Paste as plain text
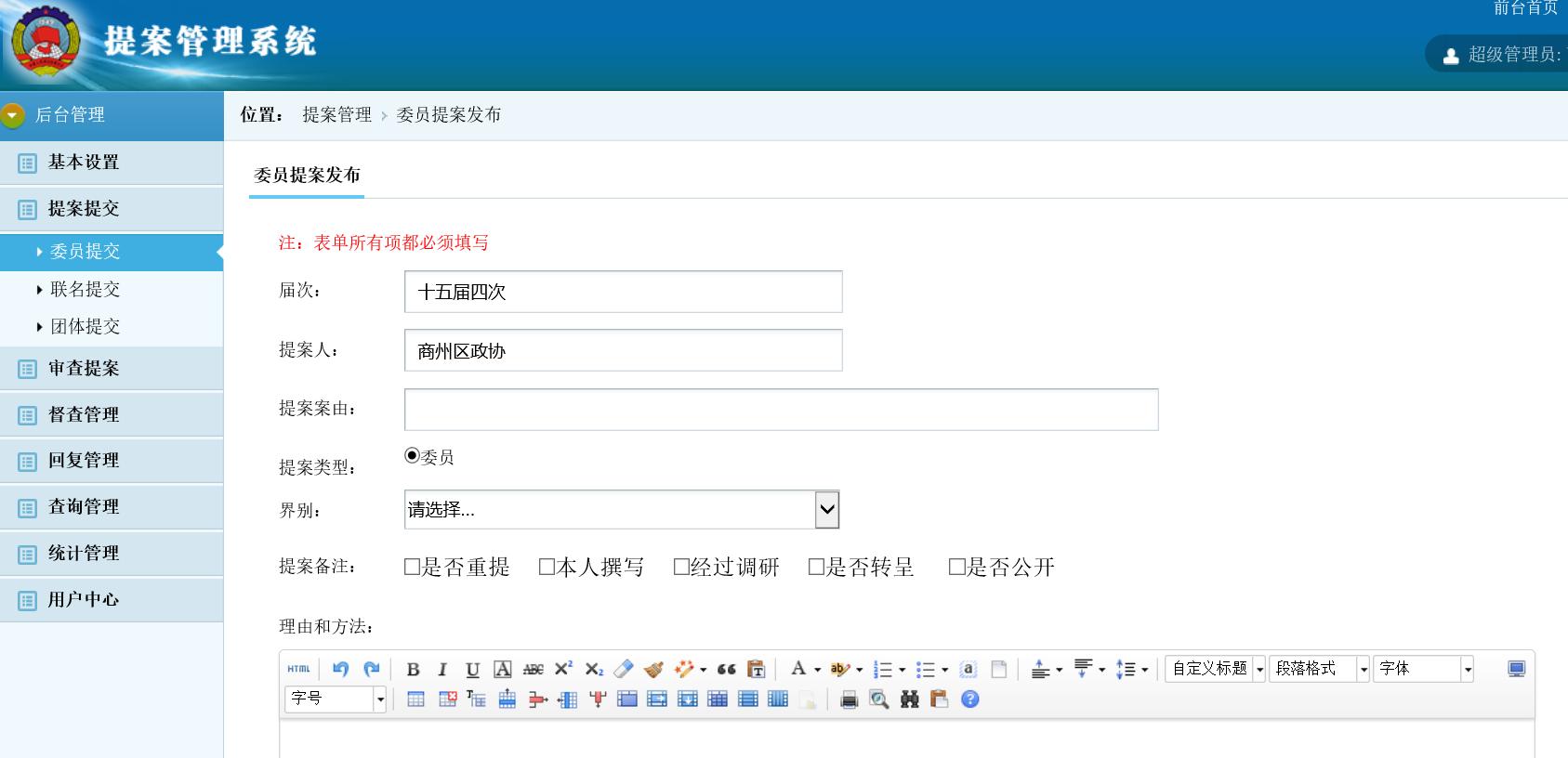 click(757, 669)
